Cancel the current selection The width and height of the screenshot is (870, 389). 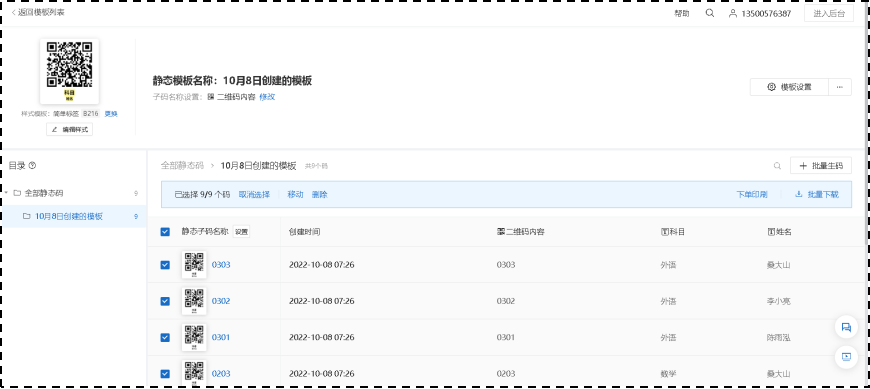click(x=254, y=194)
